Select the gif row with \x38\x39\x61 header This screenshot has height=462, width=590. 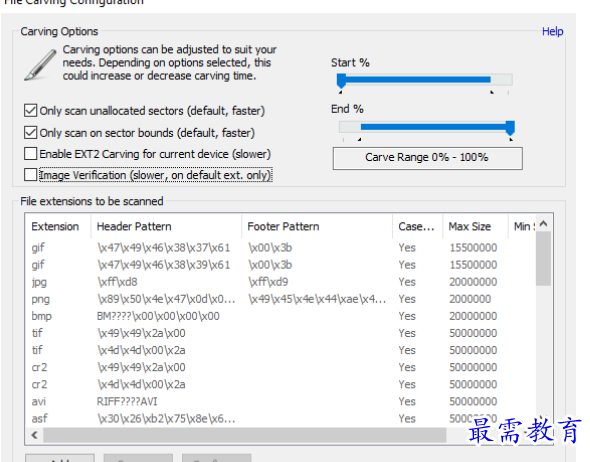pos(280,265)
